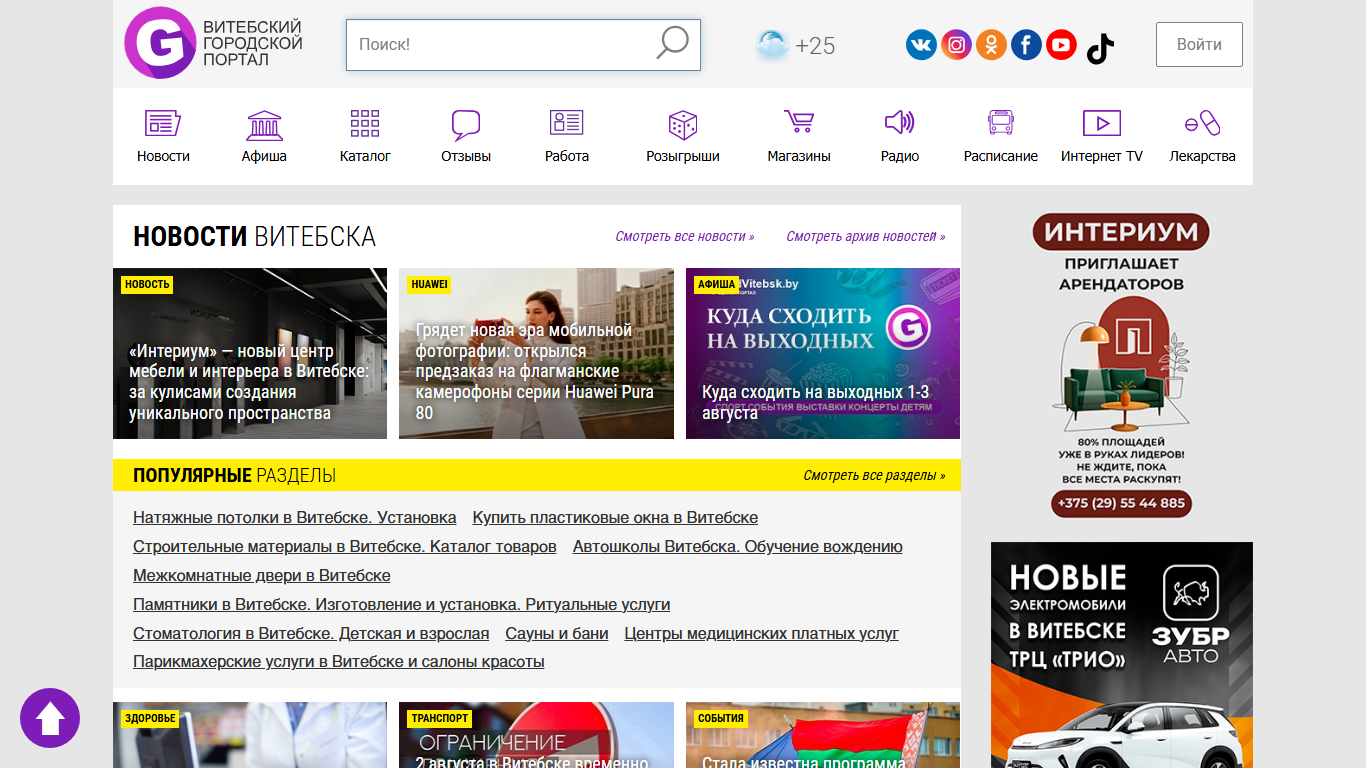Open Стоматология в Витебске link
Screen dimensions: 1366x768
pos(311,634)
